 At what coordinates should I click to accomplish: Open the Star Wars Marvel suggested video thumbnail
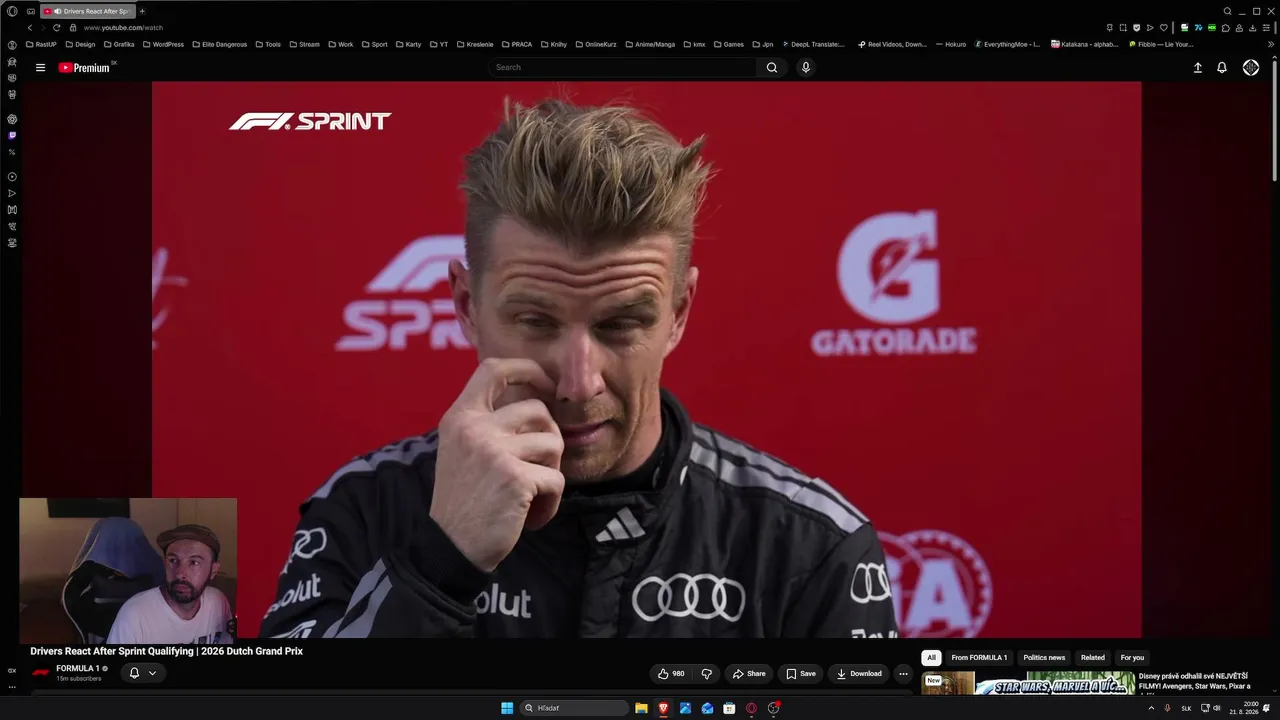pyautogui.click(x=1028, y=684)
